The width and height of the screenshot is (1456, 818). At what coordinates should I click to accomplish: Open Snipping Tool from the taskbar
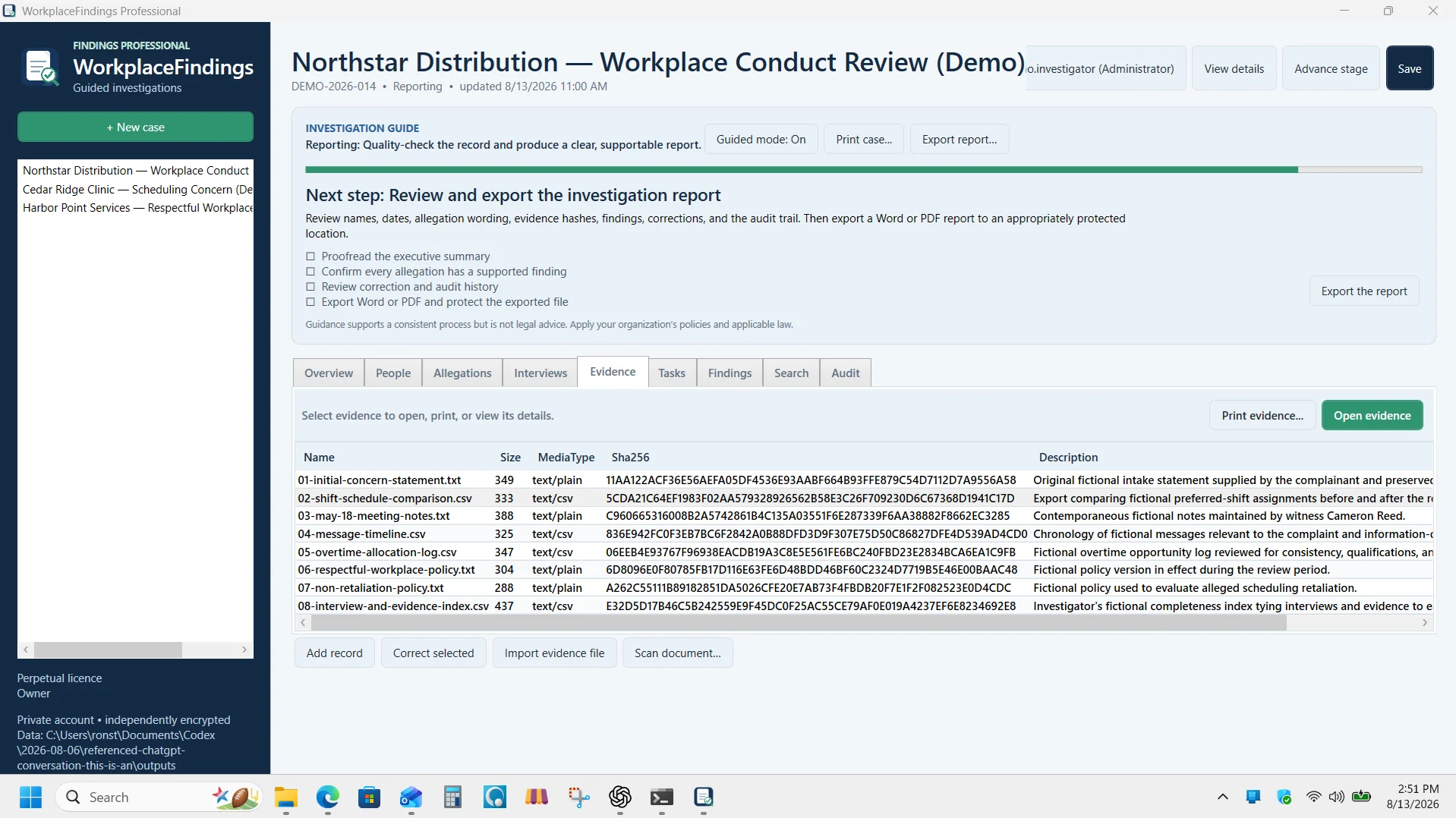pos(578,797)
